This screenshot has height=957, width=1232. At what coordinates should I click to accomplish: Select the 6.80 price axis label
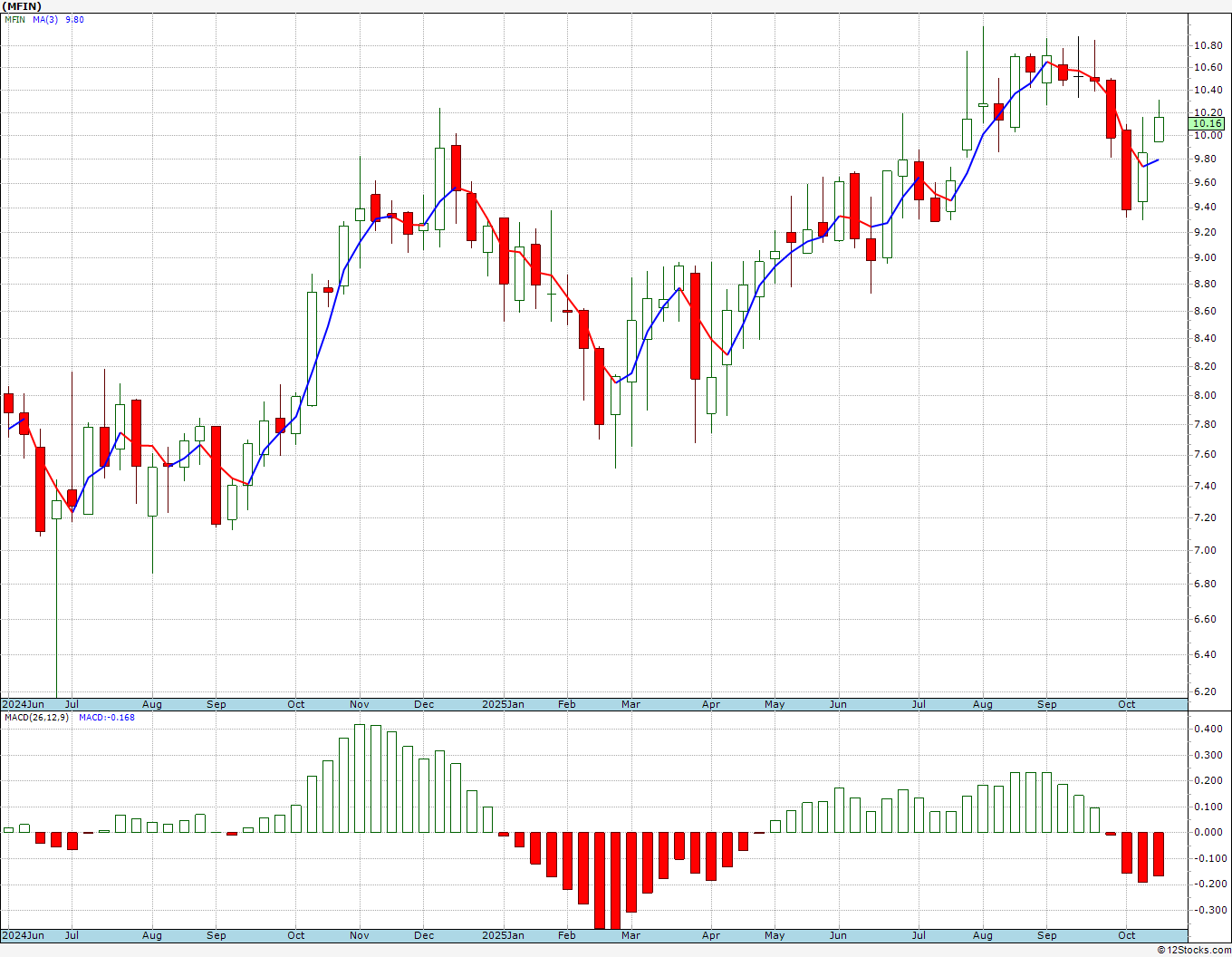pyautogui.click(x=1207, y=584)
